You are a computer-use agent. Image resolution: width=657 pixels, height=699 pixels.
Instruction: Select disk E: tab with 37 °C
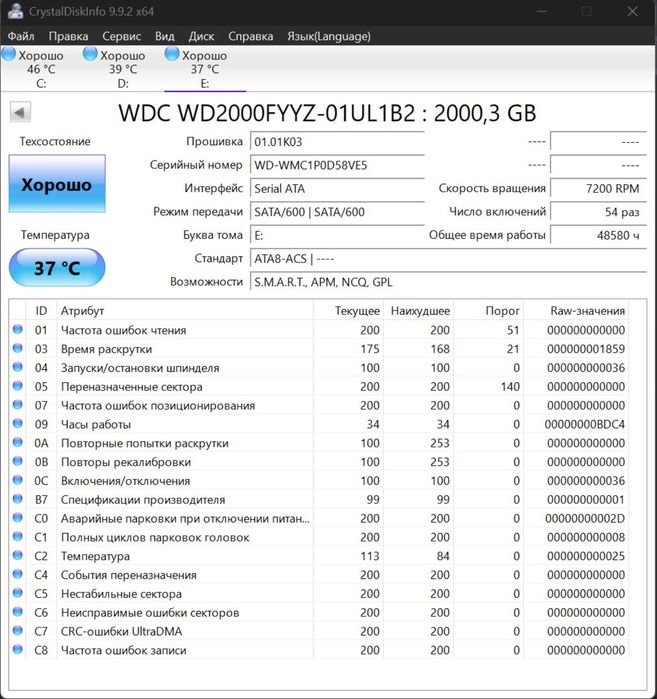coord(205,69)
